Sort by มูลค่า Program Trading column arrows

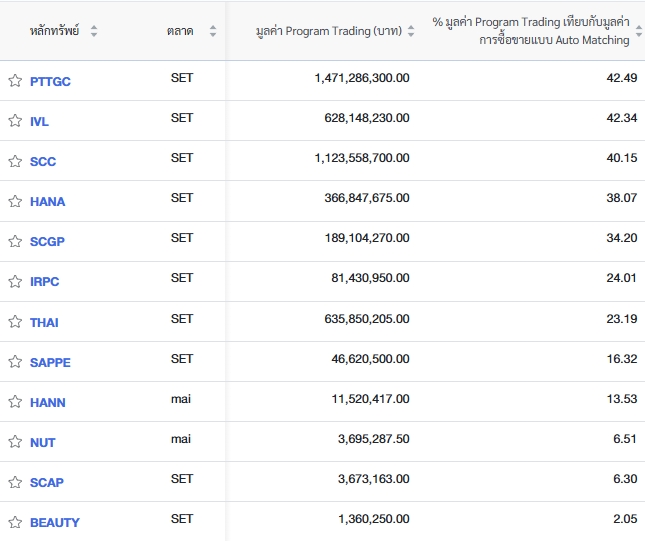click(411, 31)
